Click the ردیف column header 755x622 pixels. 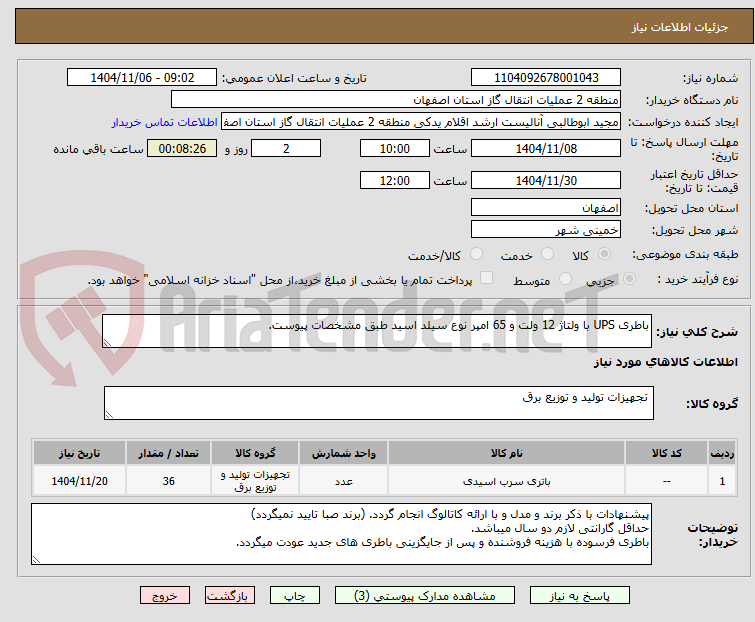tap(722, 453)
